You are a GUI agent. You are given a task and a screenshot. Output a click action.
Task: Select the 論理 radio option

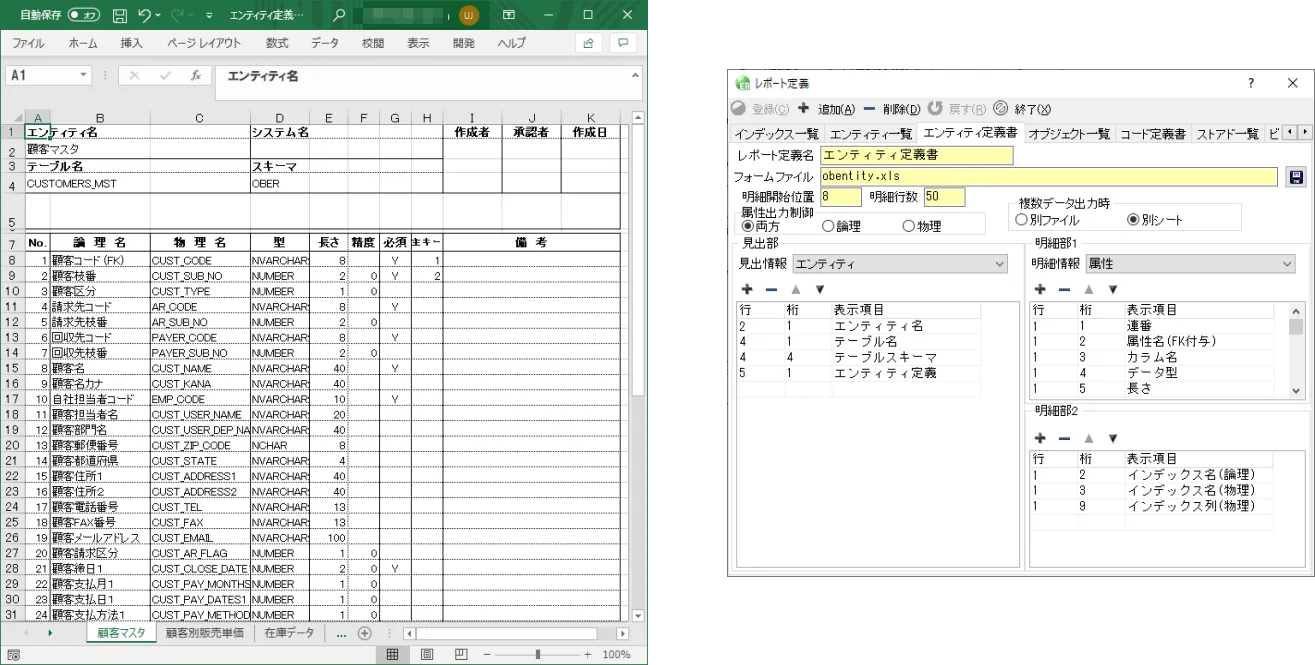pyautogui.click(x=841, y=226)
